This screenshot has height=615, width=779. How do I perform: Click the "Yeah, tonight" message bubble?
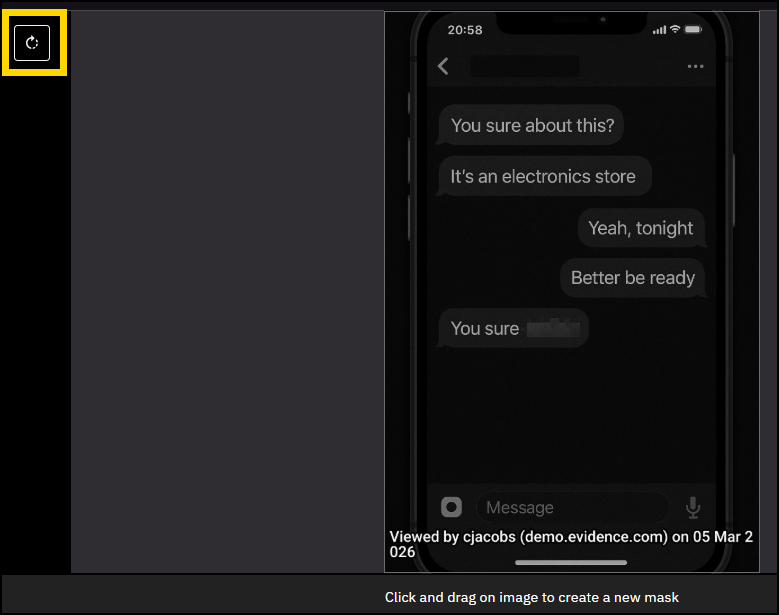641,228
